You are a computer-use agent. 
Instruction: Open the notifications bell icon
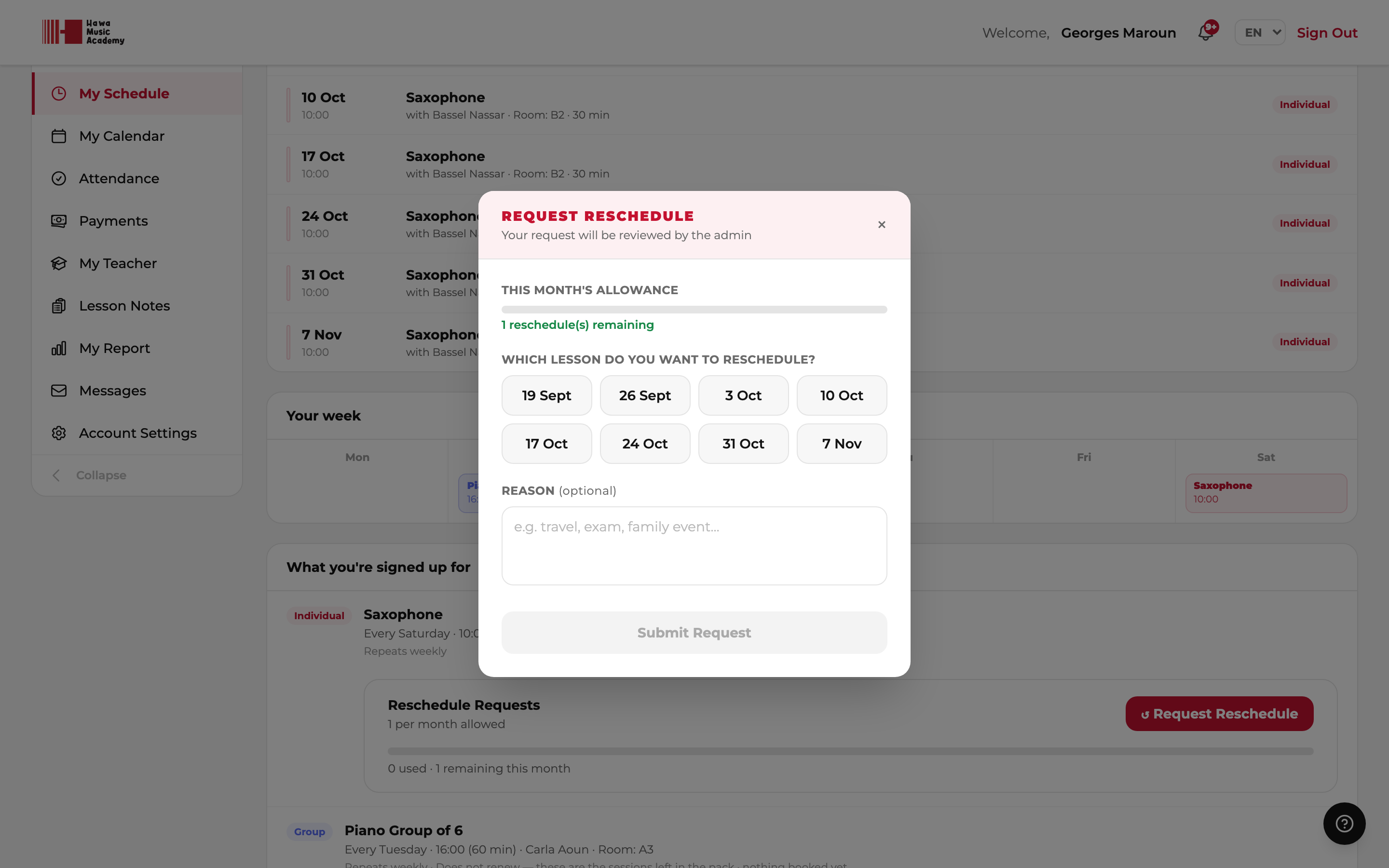[x=1206, y=32]
